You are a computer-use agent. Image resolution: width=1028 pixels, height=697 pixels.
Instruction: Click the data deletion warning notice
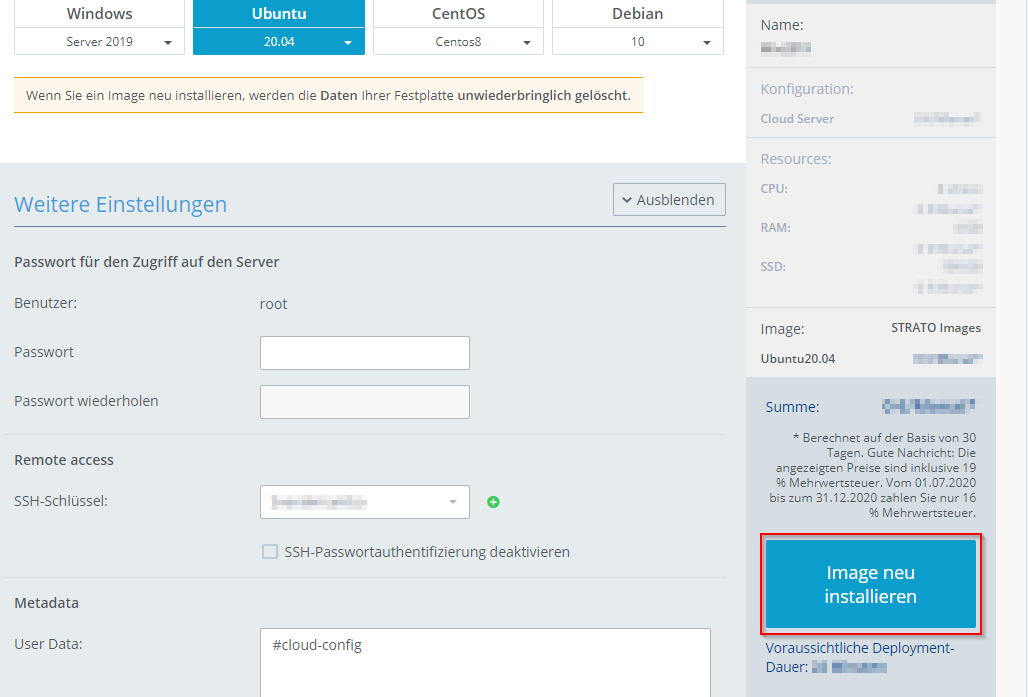(x=328, y=96)
